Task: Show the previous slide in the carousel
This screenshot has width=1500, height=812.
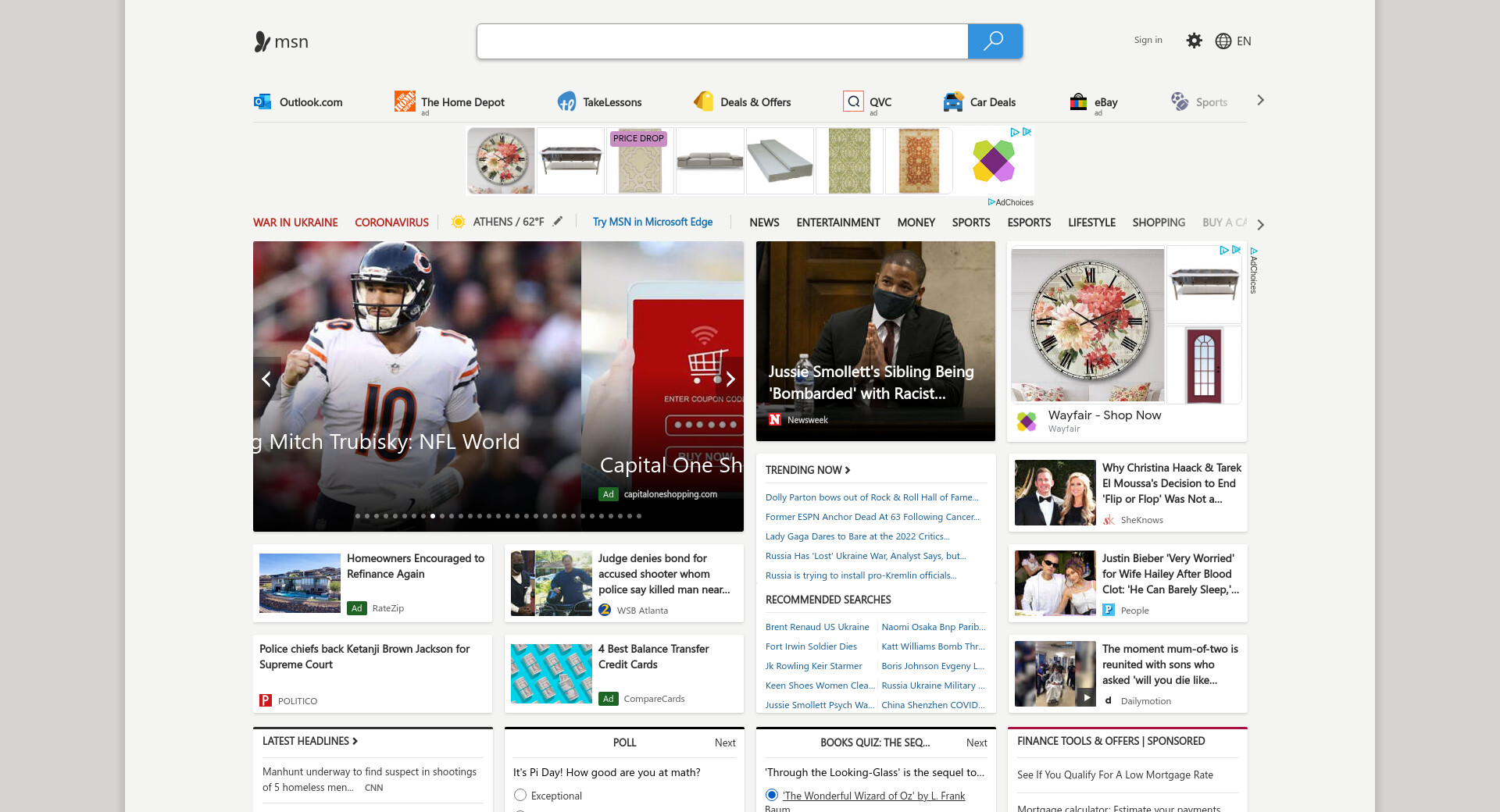Action: [x=266, y=379]
